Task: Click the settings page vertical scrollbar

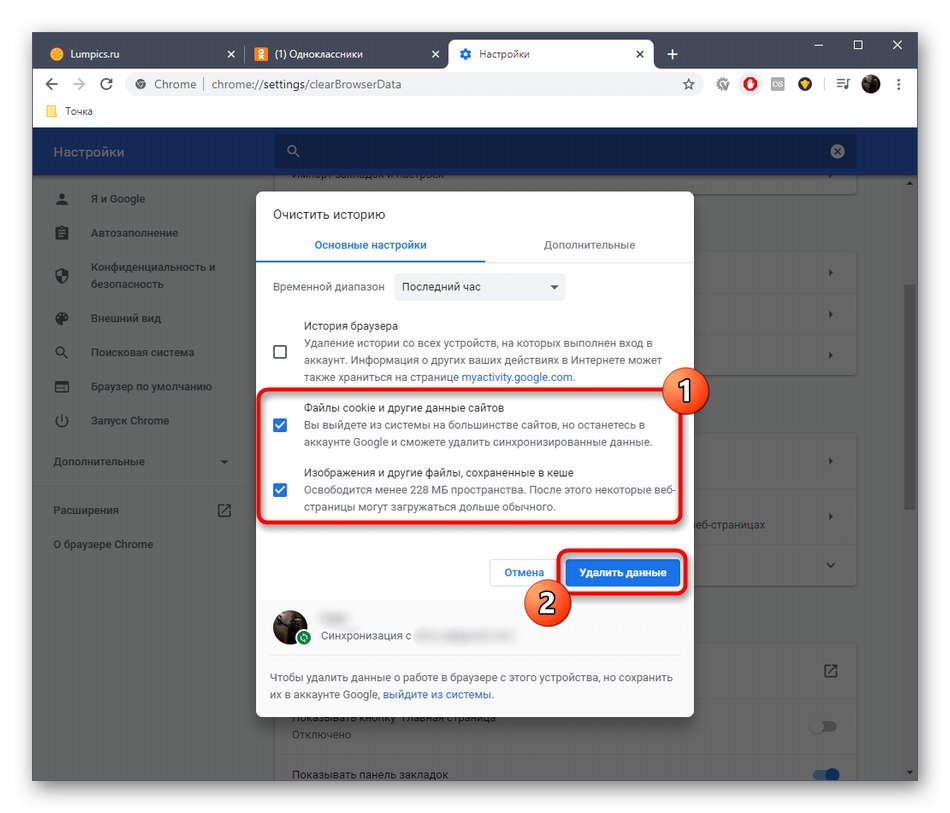Action: coord(909,397)
